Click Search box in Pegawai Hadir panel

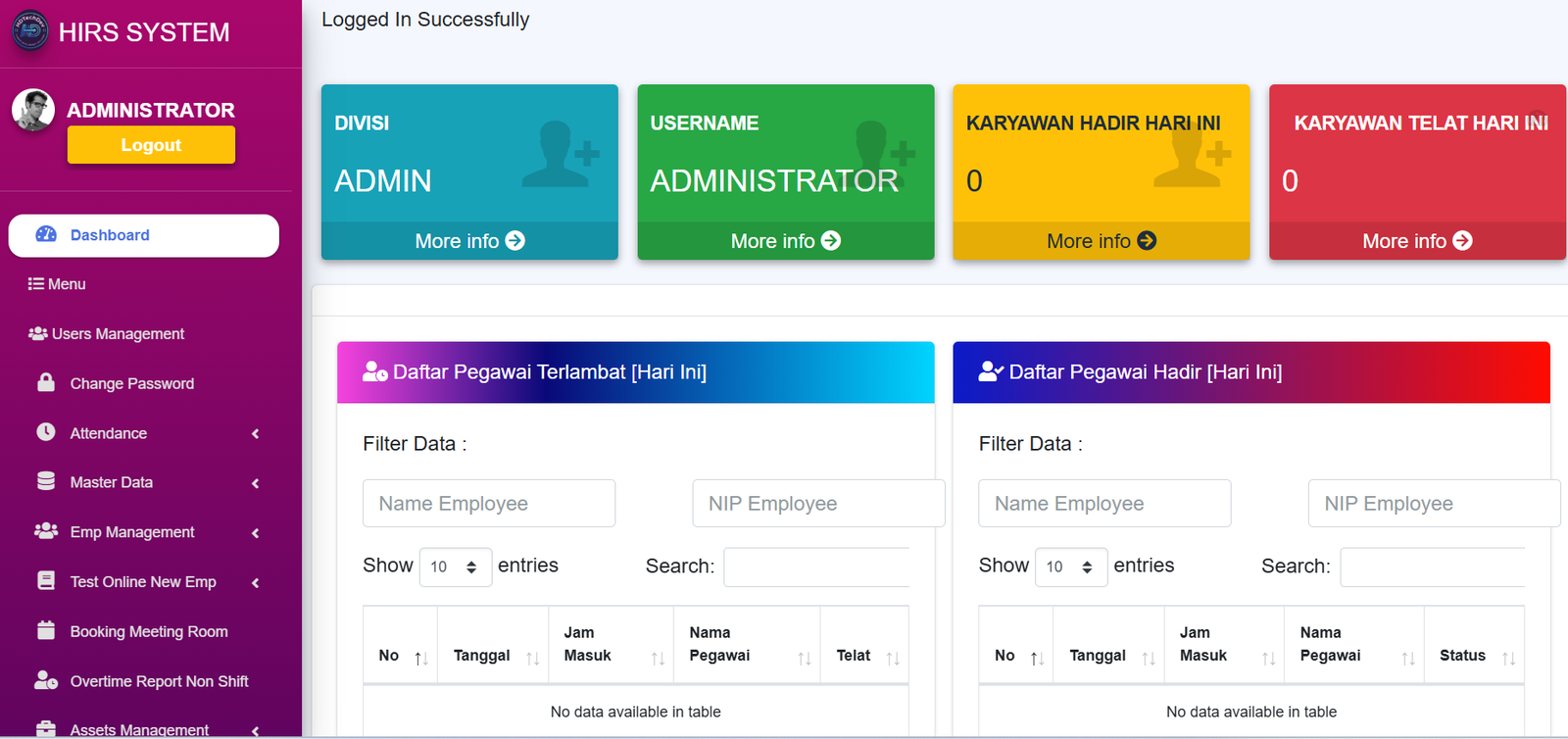coord(1432,567)
